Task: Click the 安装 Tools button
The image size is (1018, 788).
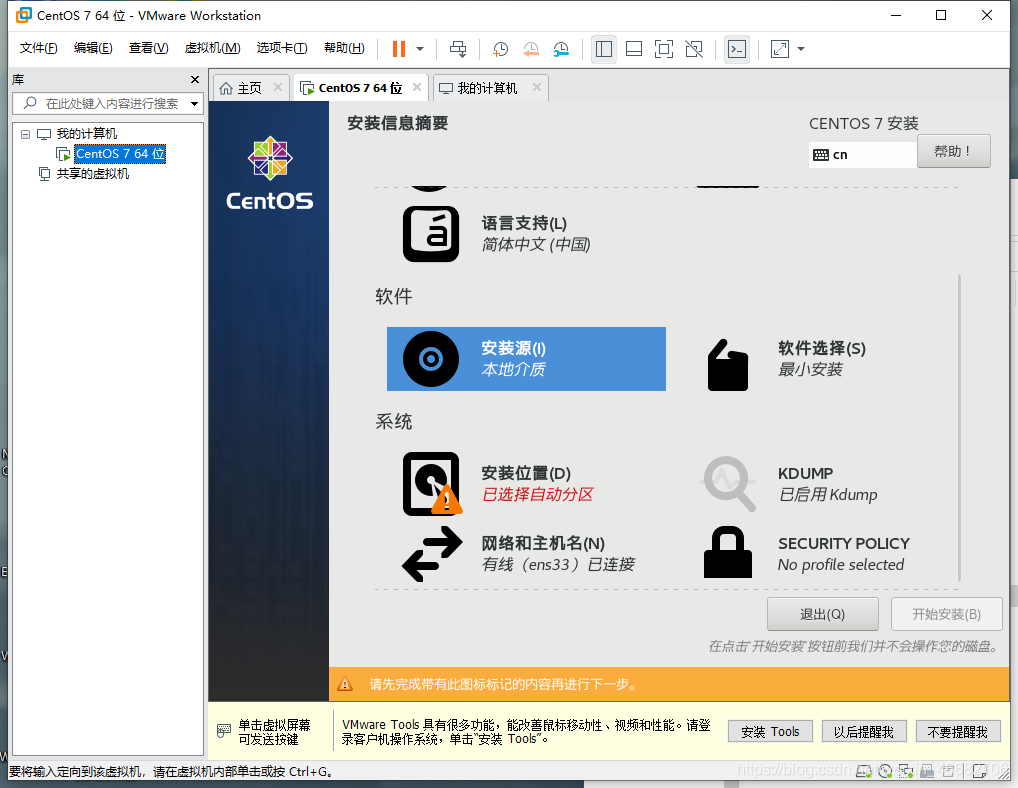Action: click(770, 732)
